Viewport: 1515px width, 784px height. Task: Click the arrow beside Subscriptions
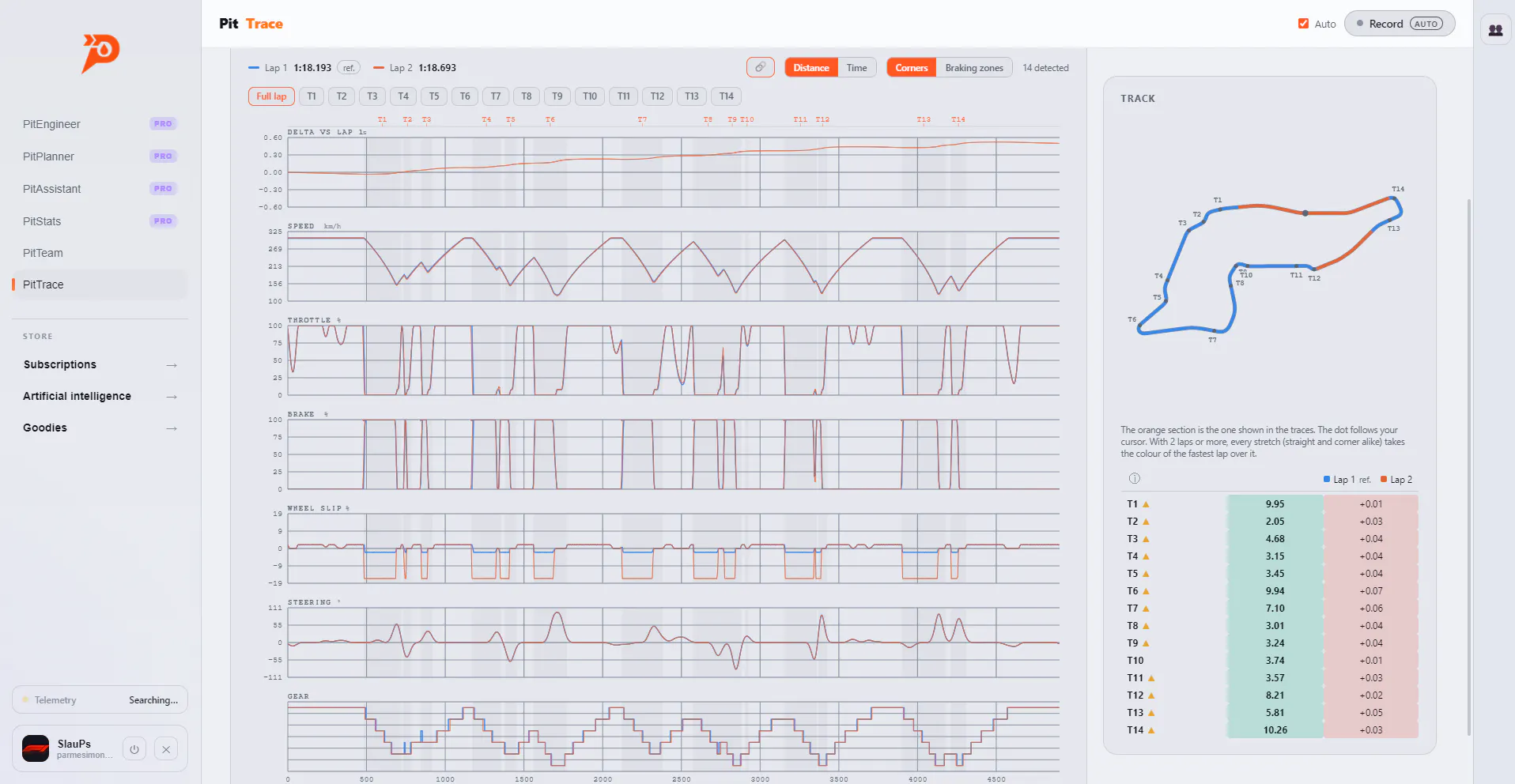[x=172, y=365]
